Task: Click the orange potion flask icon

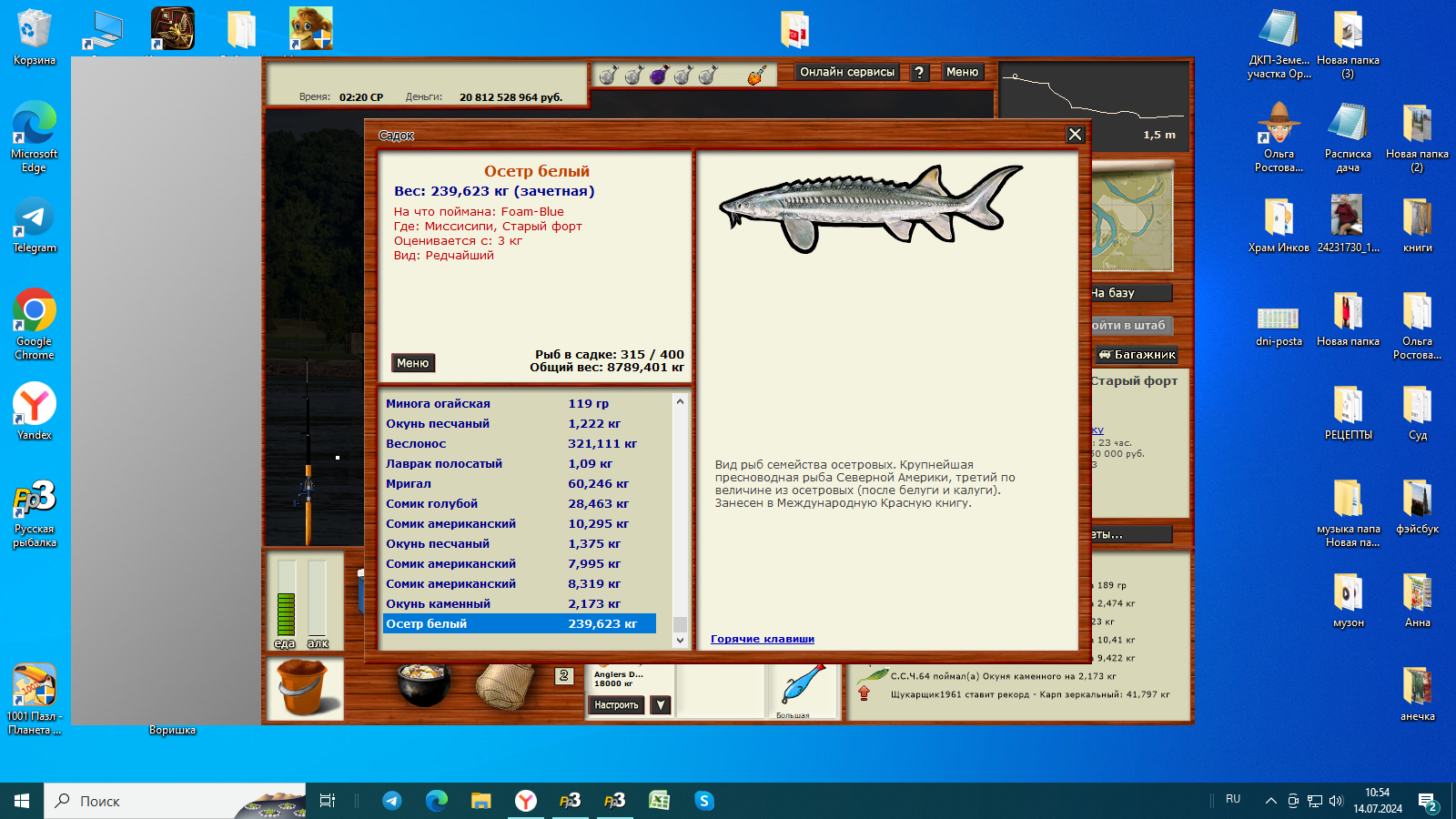Action: [x=756, y=76]
